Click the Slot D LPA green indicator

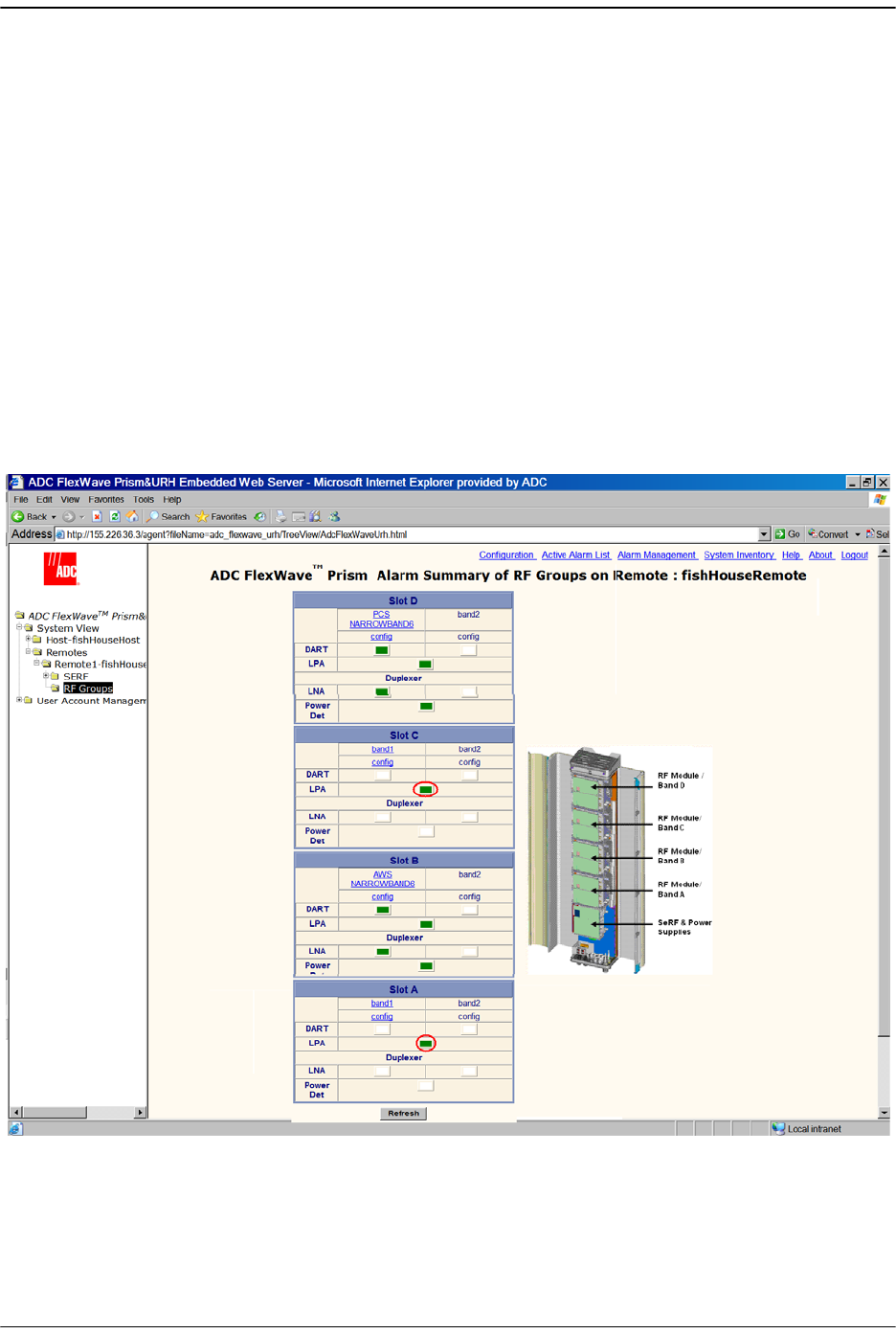coord(426,664)
